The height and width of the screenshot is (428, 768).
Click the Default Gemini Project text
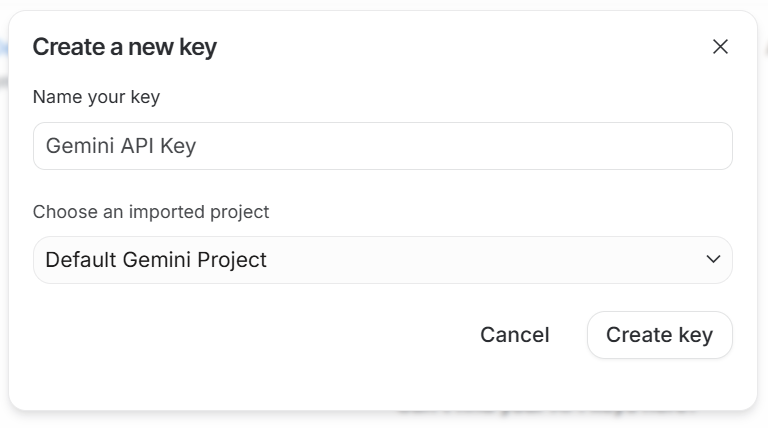[156, 260]
